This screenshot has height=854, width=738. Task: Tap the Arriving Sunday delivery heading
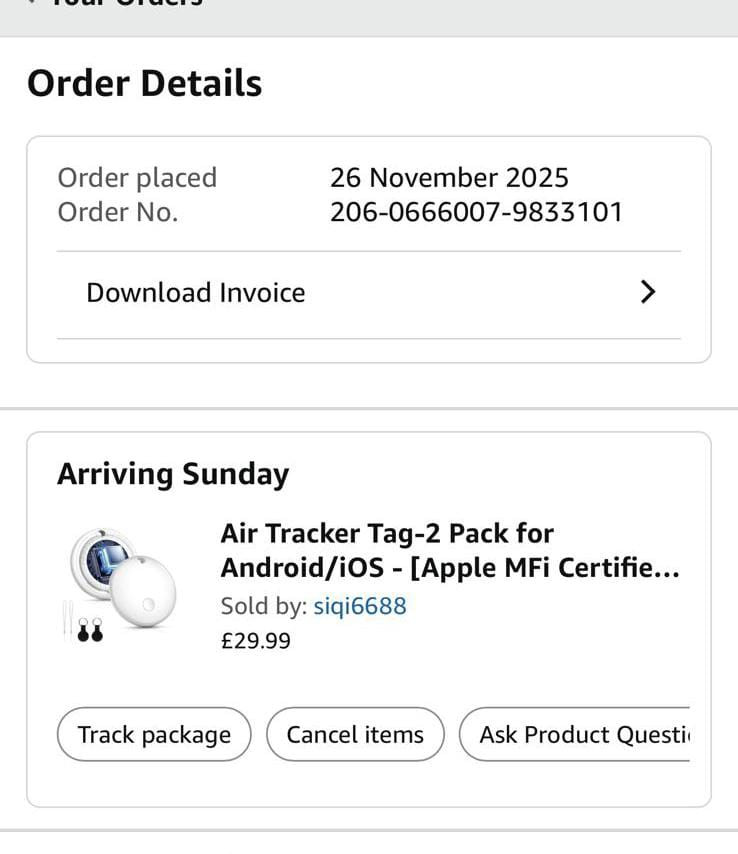[x=173, y=474]
